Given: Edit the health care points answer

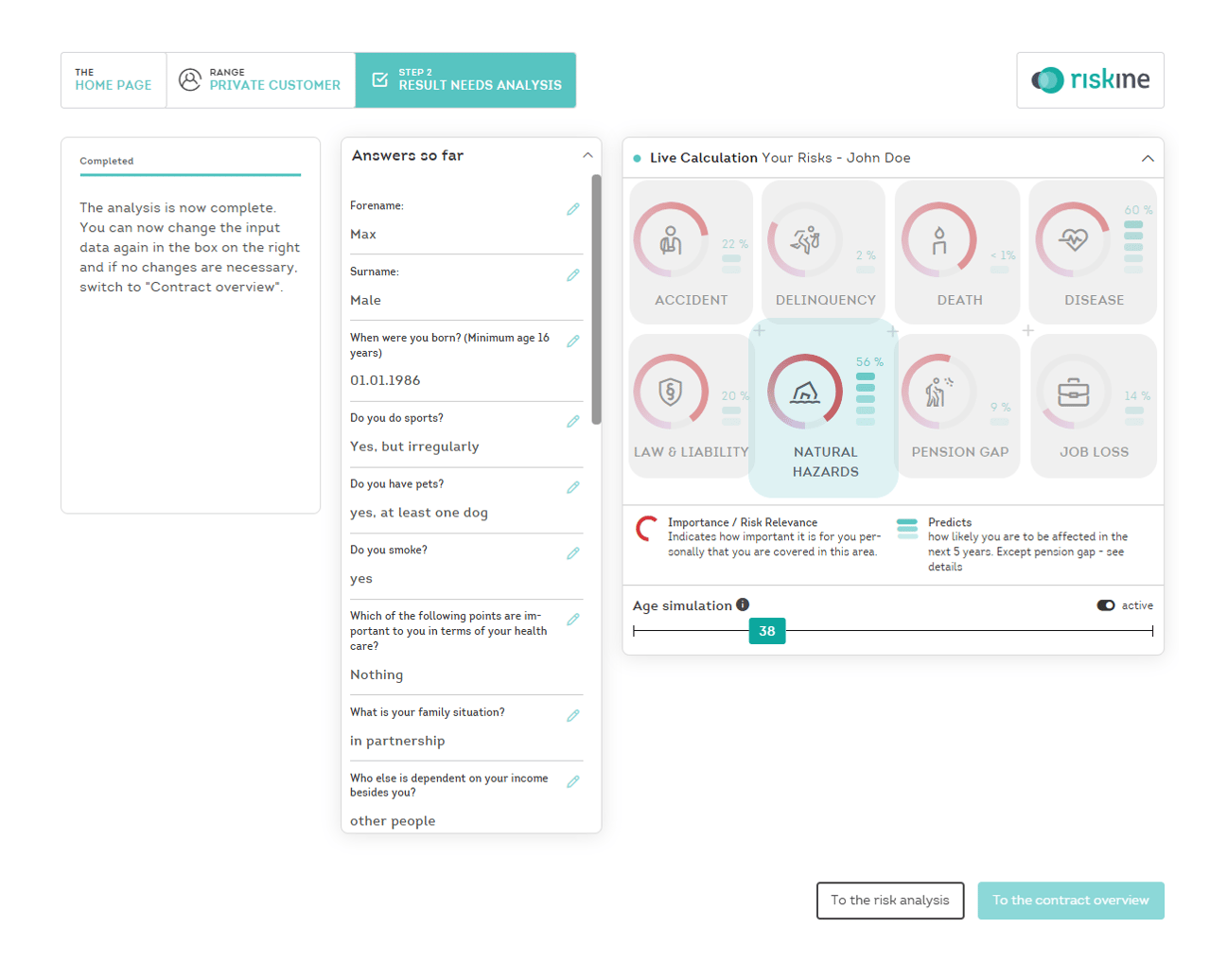Looking at the screenshot, I should click(x=573, y=620).
